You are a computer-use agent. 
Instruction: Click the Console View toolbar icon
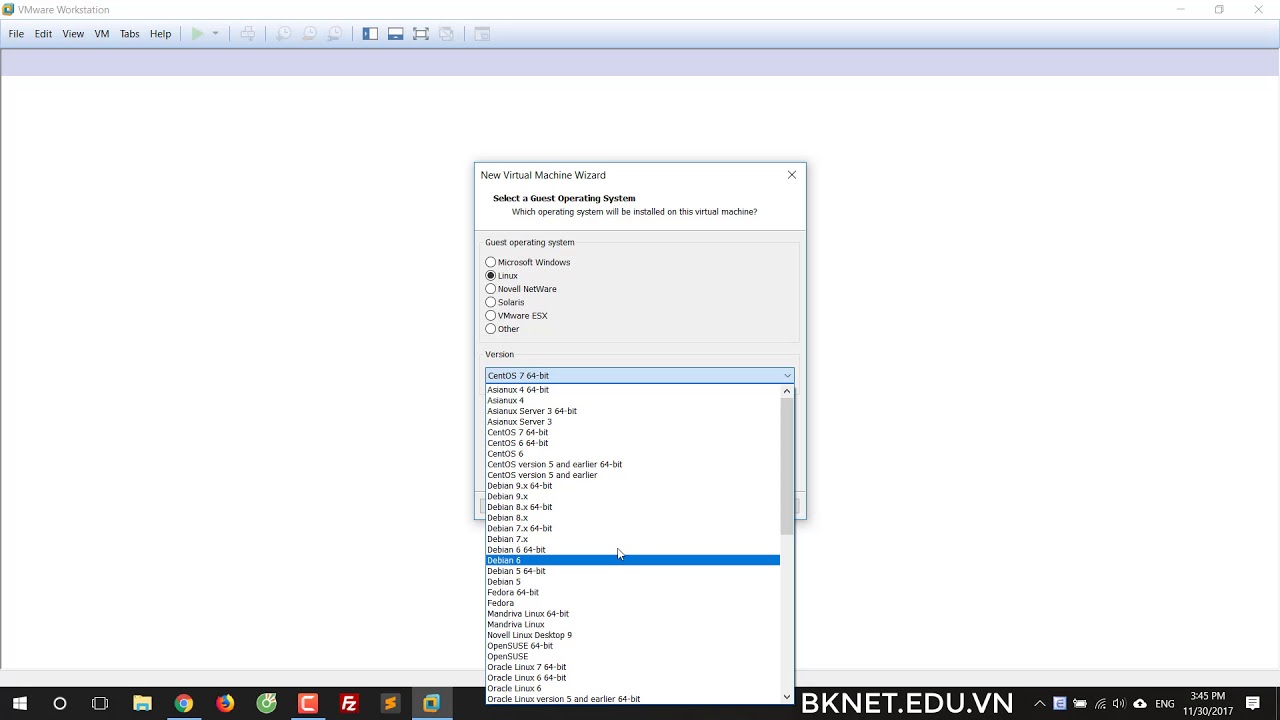[482, 34]
